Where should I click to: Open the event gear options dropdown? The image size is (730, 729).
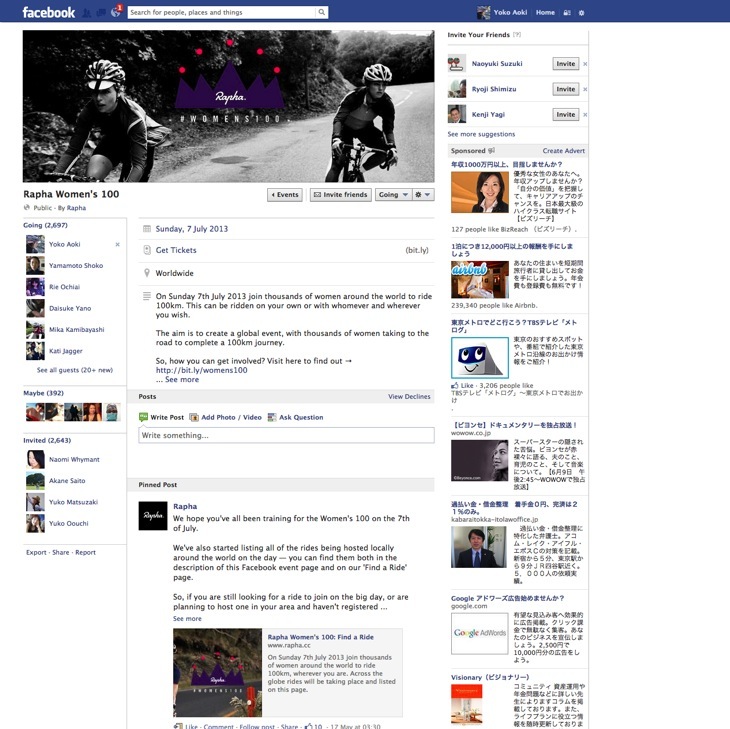coord(423,195)
